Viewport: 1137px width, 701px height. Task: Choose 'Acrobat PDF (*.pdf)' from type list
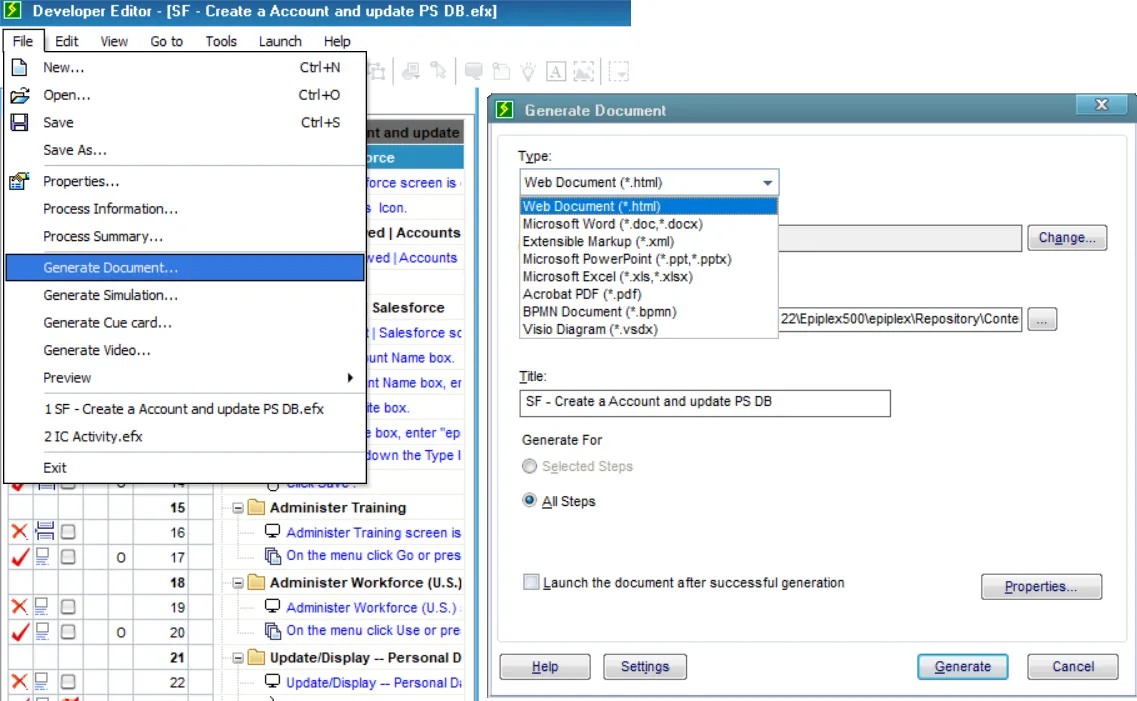tap(648, 294)
